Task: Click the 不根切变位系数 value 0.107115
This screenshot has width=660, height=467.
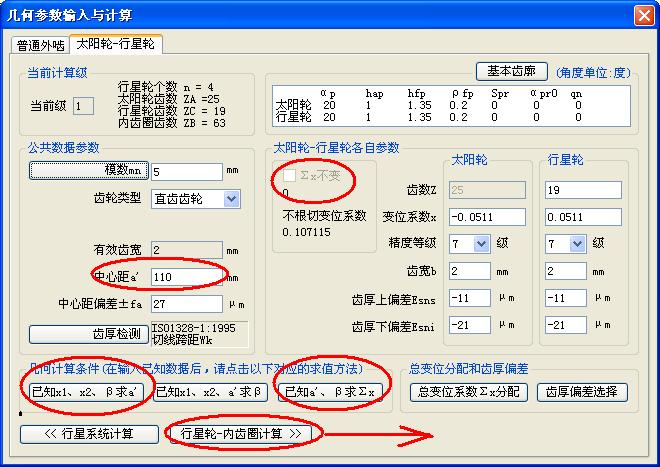Action: (306, 232)
